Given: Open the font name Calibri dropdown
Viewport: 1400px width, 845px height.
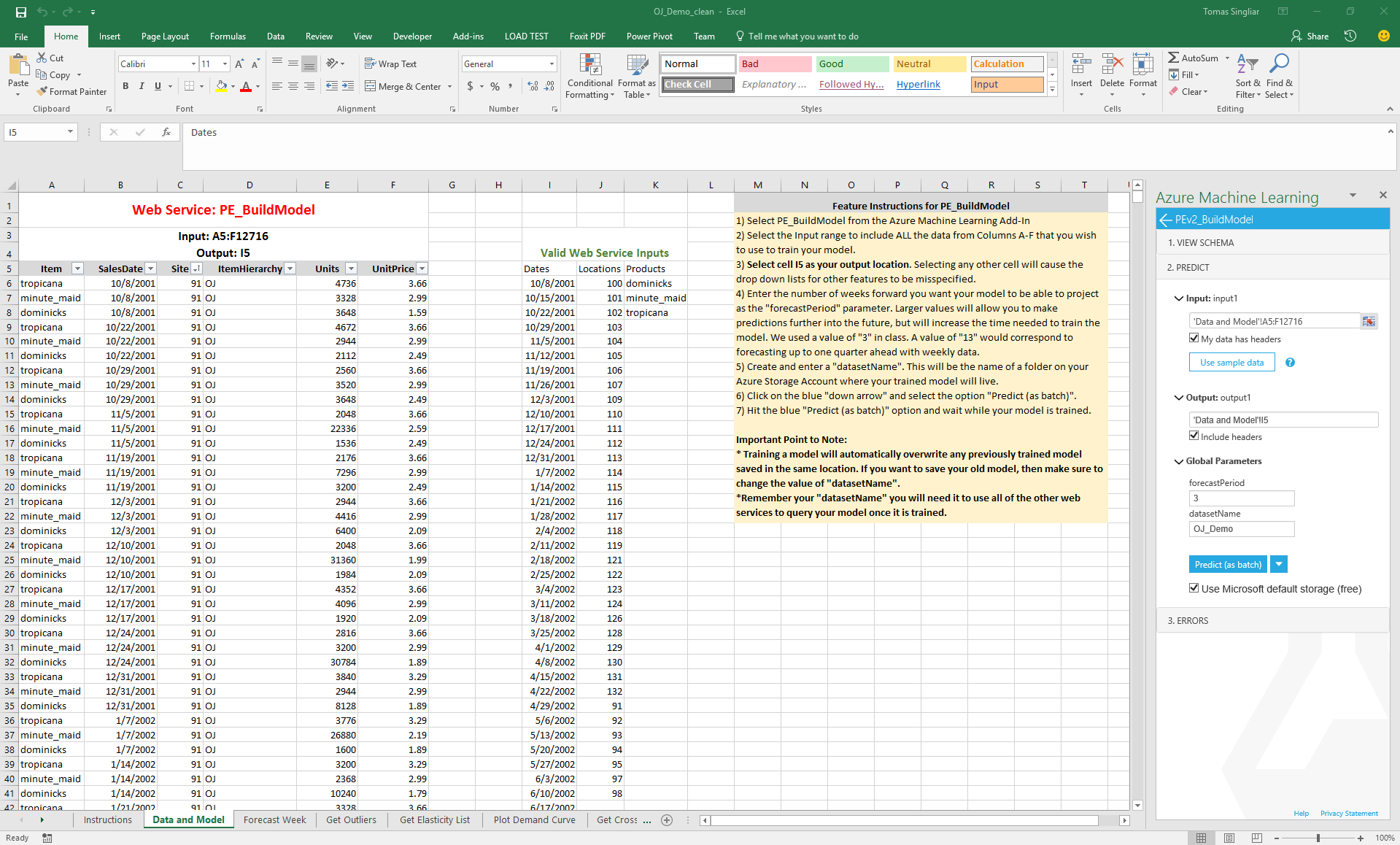Looking at the screenshot, I should 193,64.
